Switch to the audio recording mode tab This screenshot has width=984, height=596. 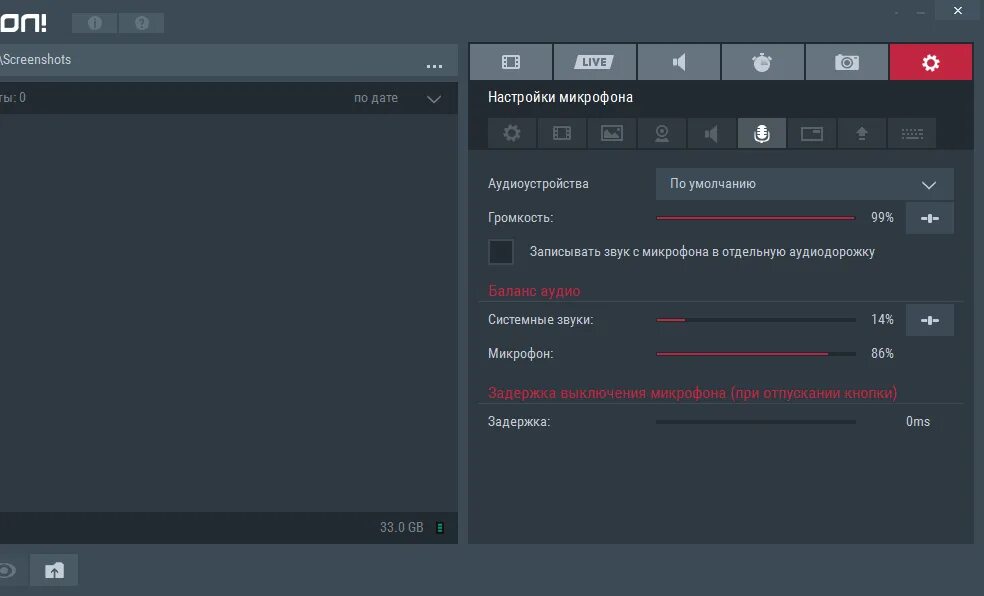(678, 61)
